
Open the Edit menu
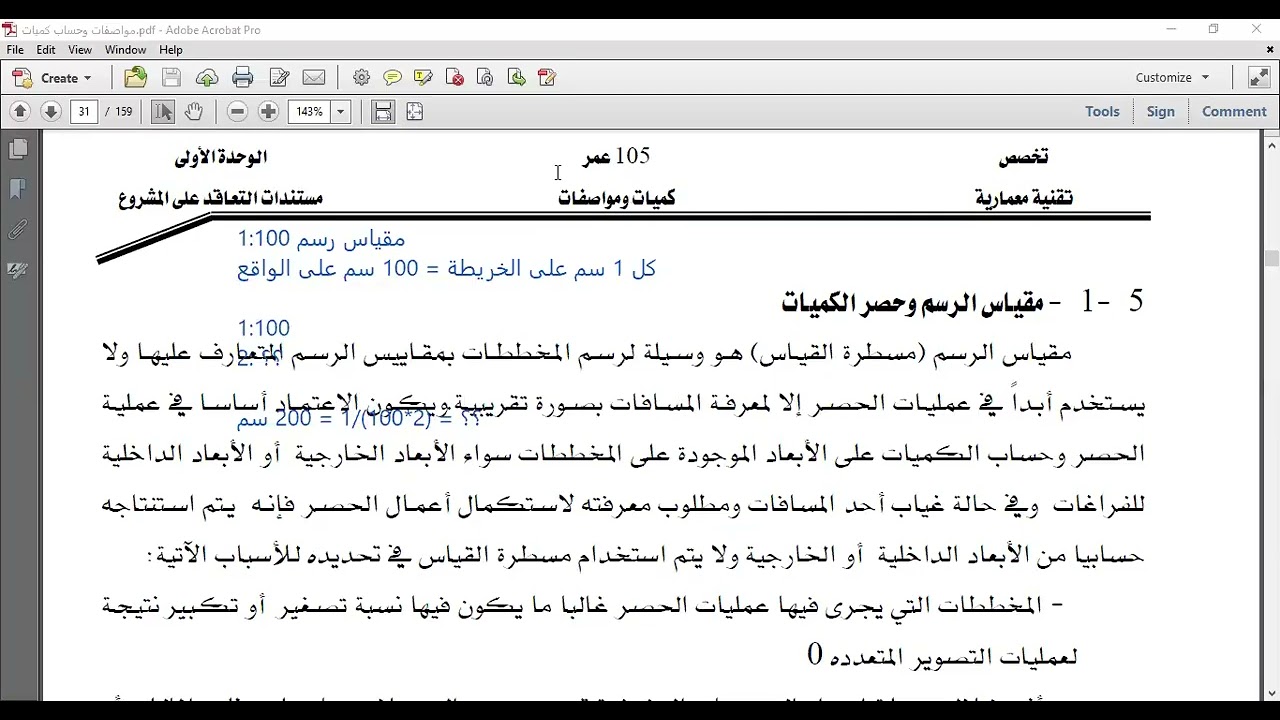pos(46,50)
